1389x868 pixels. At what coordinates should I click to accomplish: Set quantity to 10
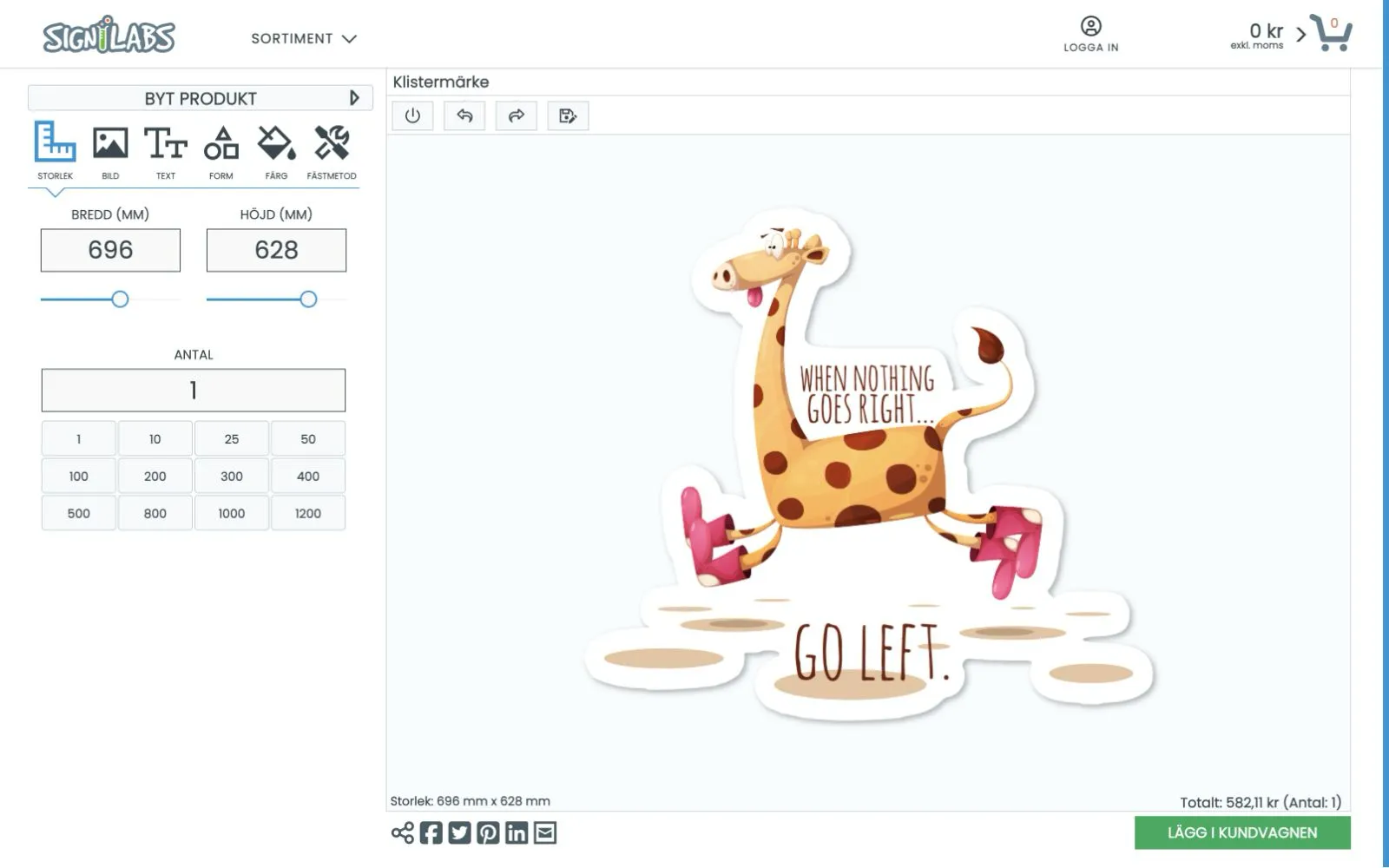click(x=155, y=438)
